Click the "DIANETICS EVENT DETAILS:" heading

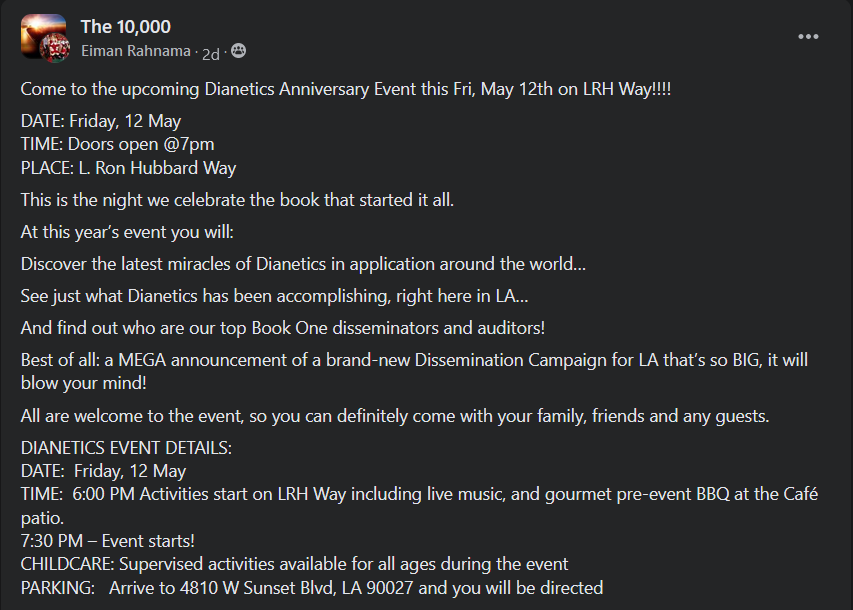click(x=126, y=448)
